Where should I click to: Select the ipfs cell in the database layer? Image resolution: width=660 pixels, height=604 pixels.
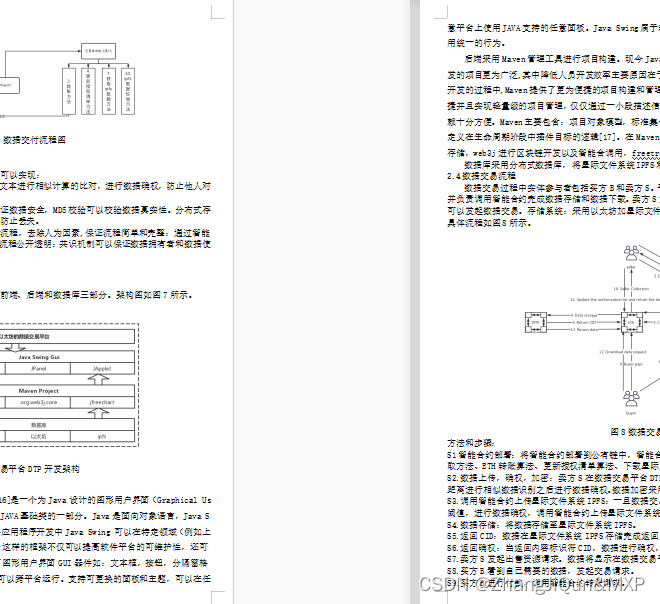(x=101, y=436)
